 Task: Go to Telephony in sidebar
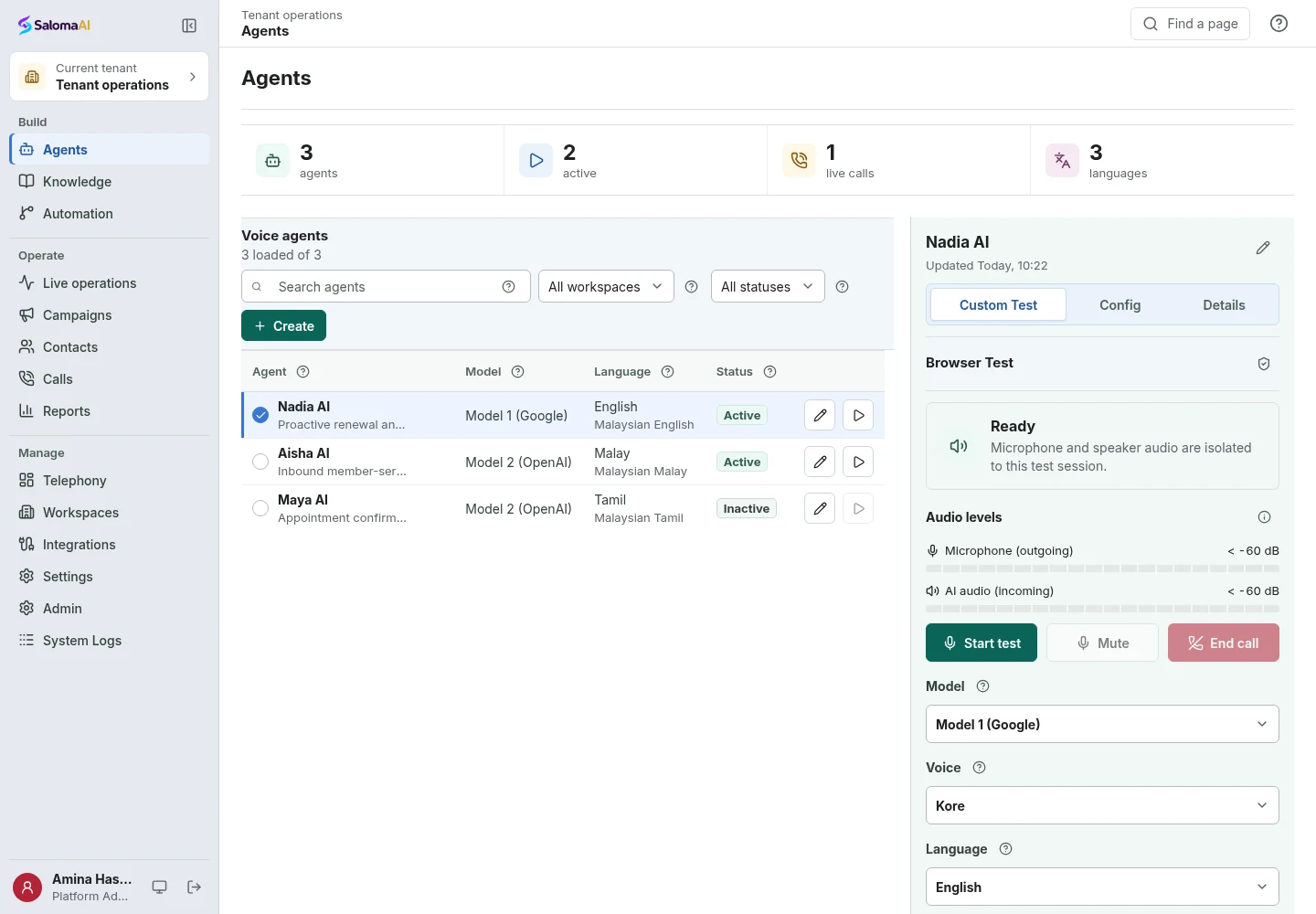click(x=109, y=480)
